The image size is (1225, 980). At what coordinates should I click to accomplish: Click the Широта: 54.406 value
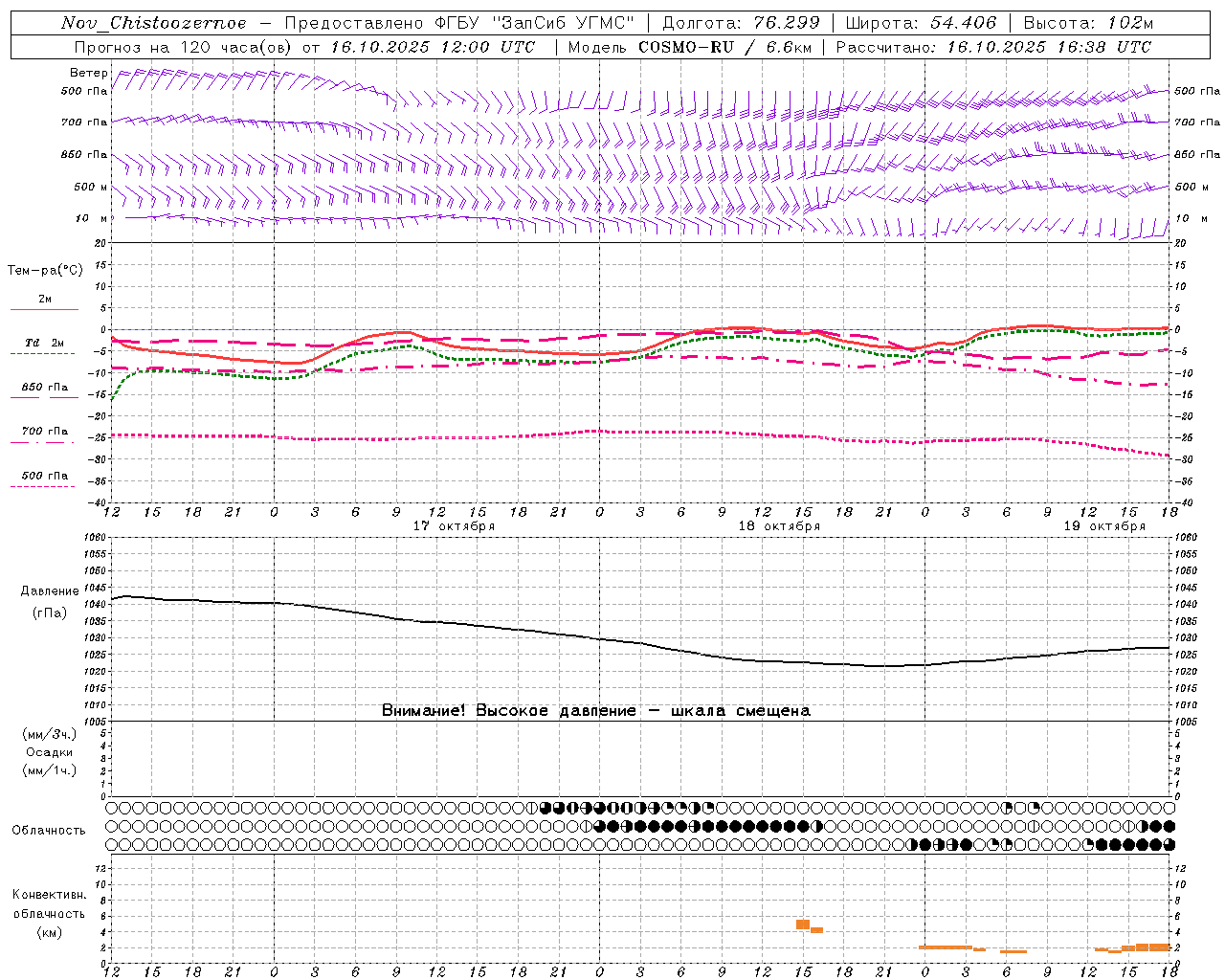(921, 23)
